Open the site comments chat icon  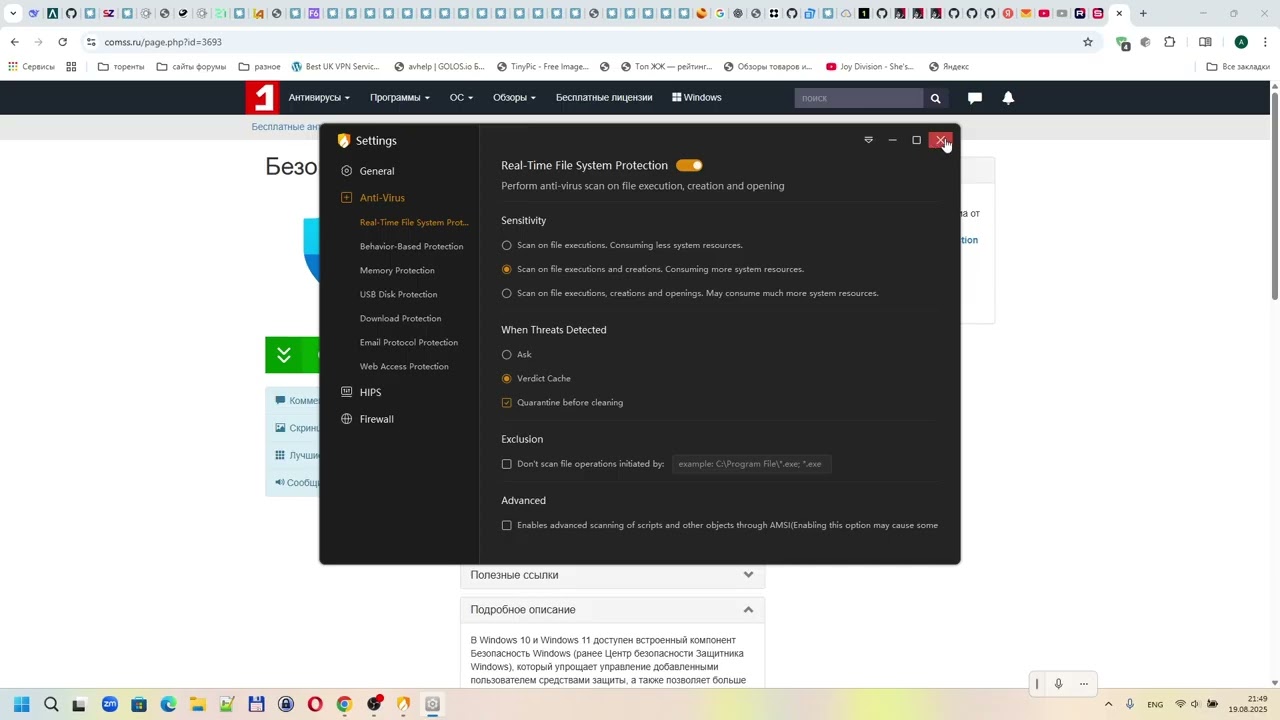click(974, 98)
